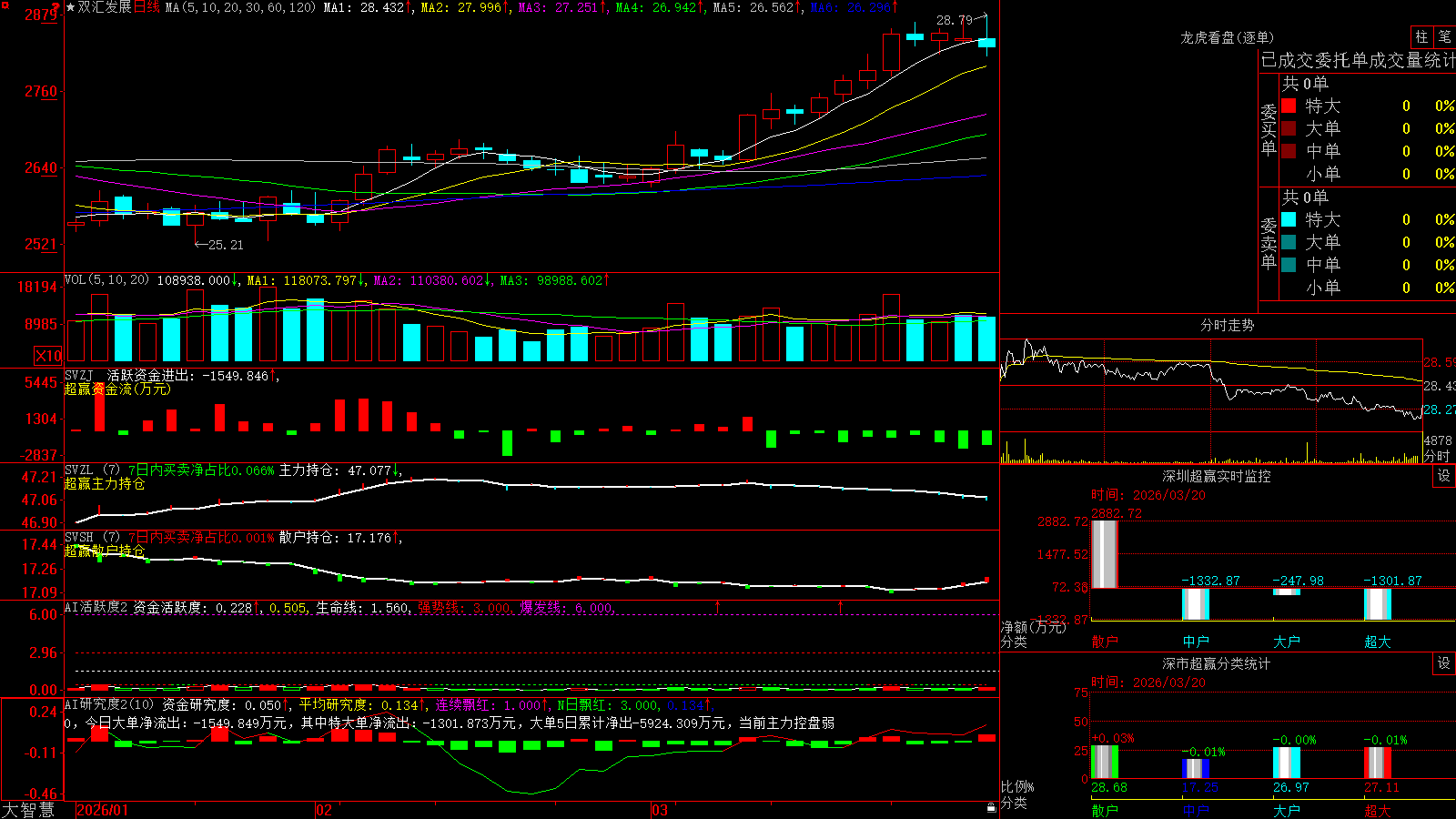This screenshot has height=819, width=1456.
Task: Click the 超赢主力持仓 label
Action: pyautogui.click(x=105, y=483)
